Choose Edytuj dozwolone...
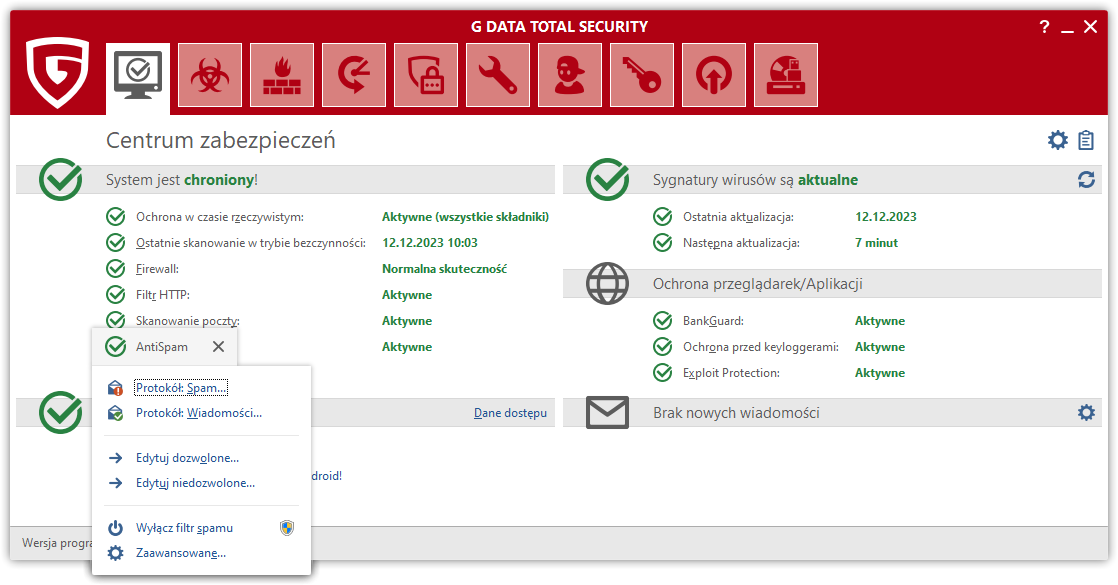 [x=188, y=458]
